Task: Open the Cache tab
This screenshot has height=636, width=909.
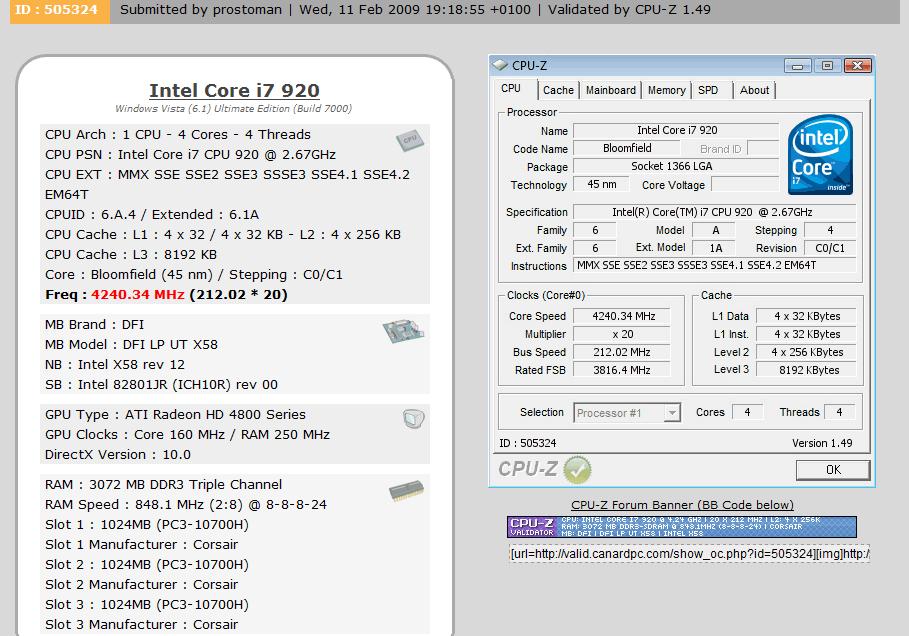Action: coord(558,90)
